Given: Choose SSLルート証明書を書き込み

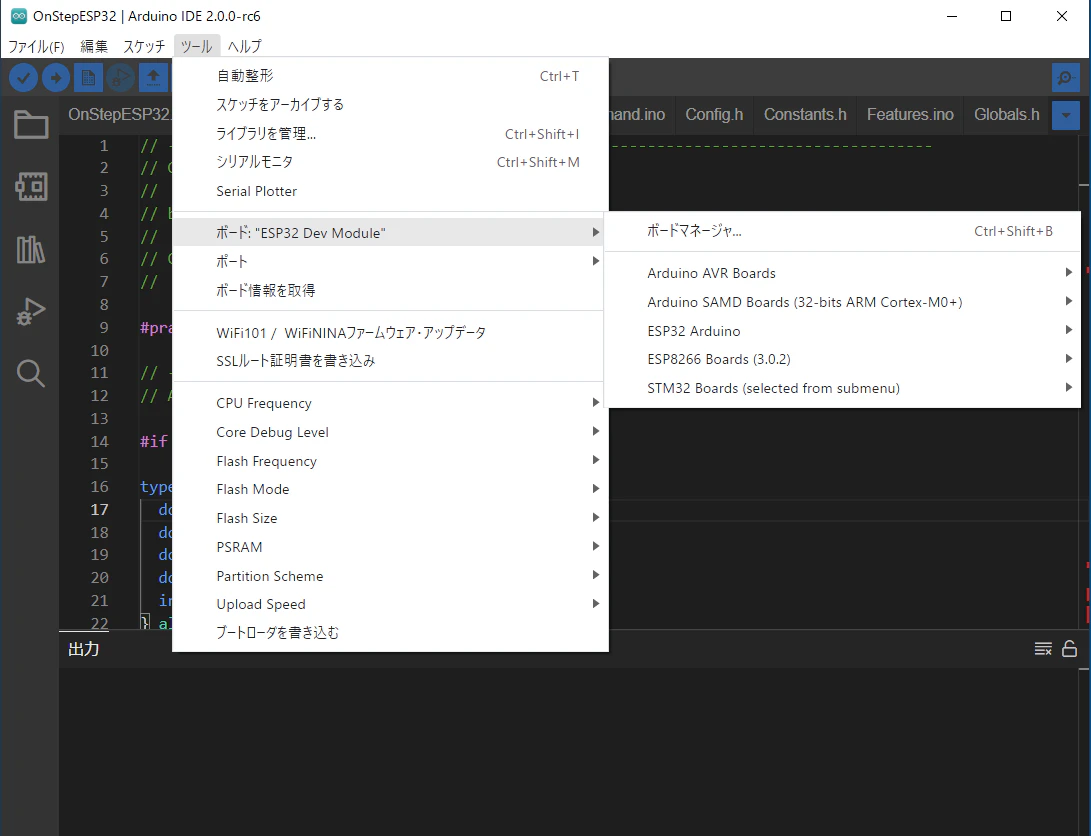Looking at the screenshot, I should pyautogui.click(x=390, y=361).
